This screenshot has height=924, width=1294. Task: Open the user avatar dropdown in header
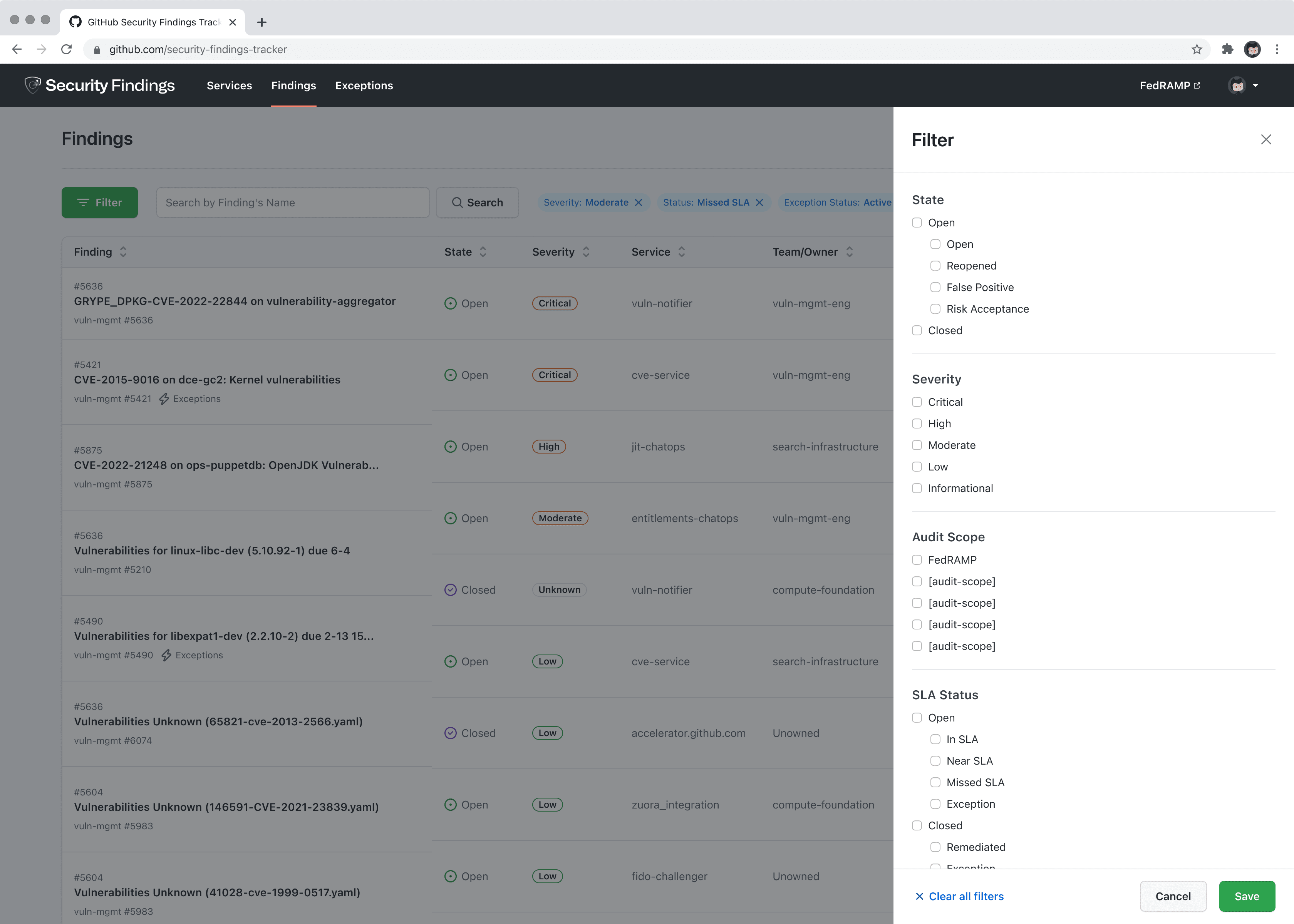pos(1243,85)
